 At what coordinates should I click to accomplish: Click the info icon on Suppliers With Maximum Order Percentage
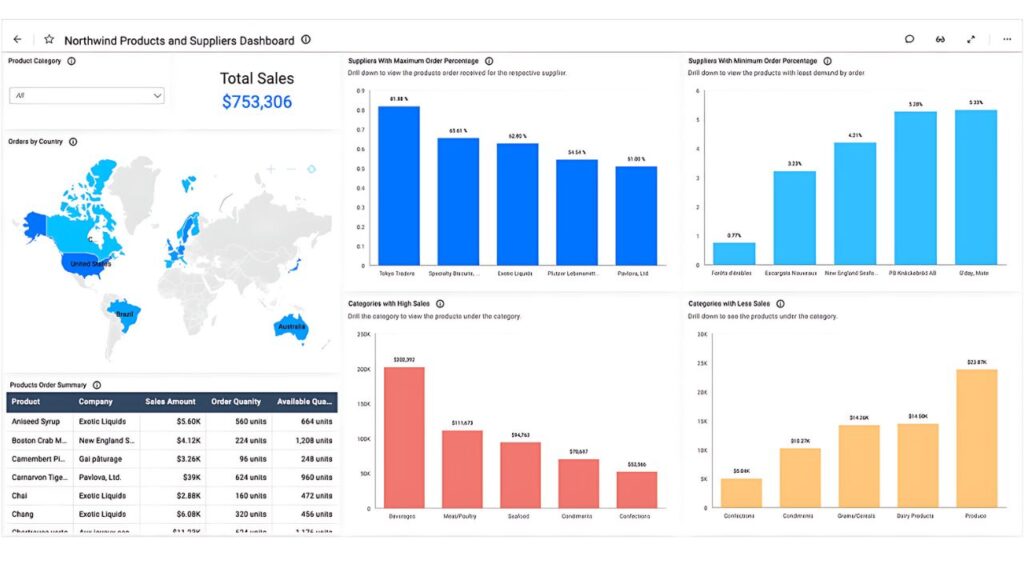tap(488, 60)
